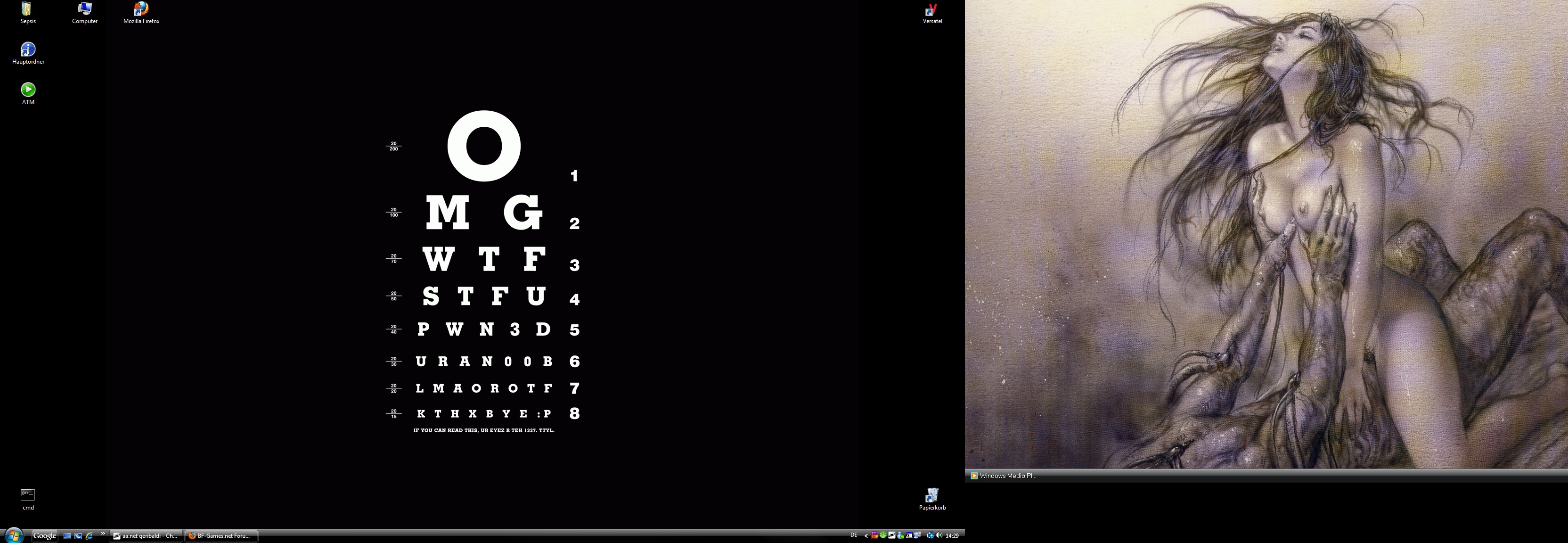Open the Hauptordner desktop shortcut

click(x=28, y=53)
